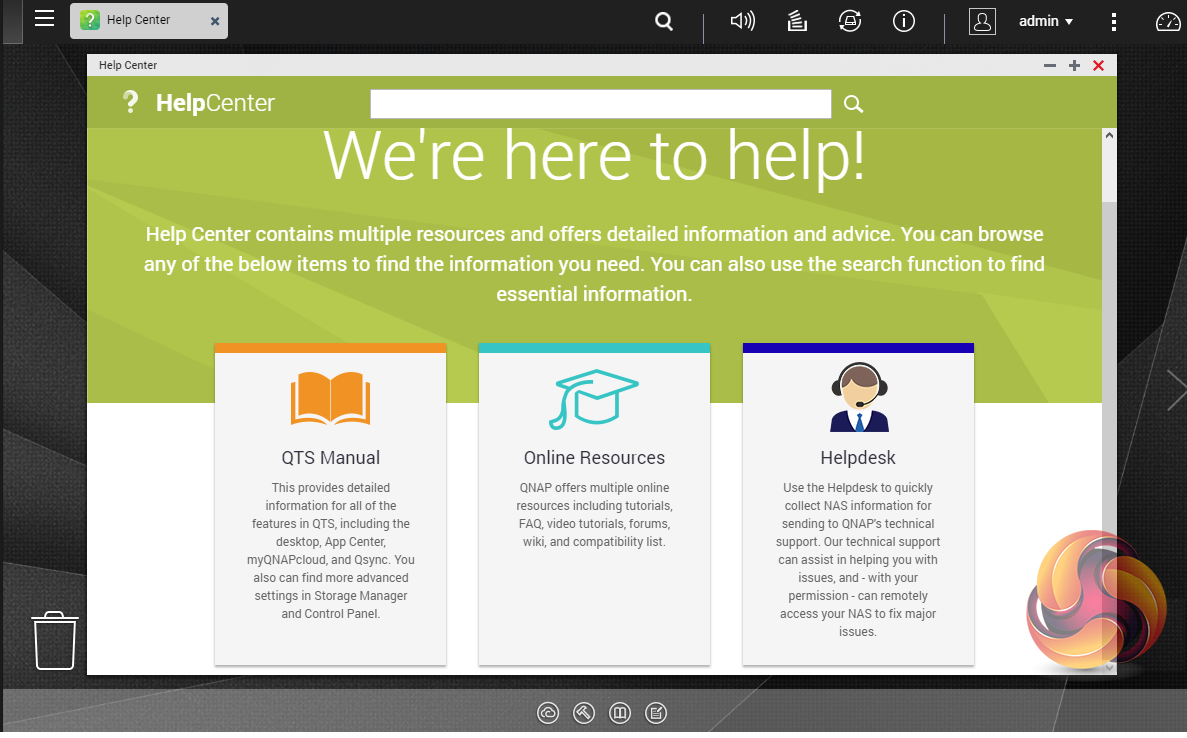The width and height of the screenshot is (1187, 738).
Task: Open event notifications info icon
Action: pyautogui.click(x=904, y=21)
